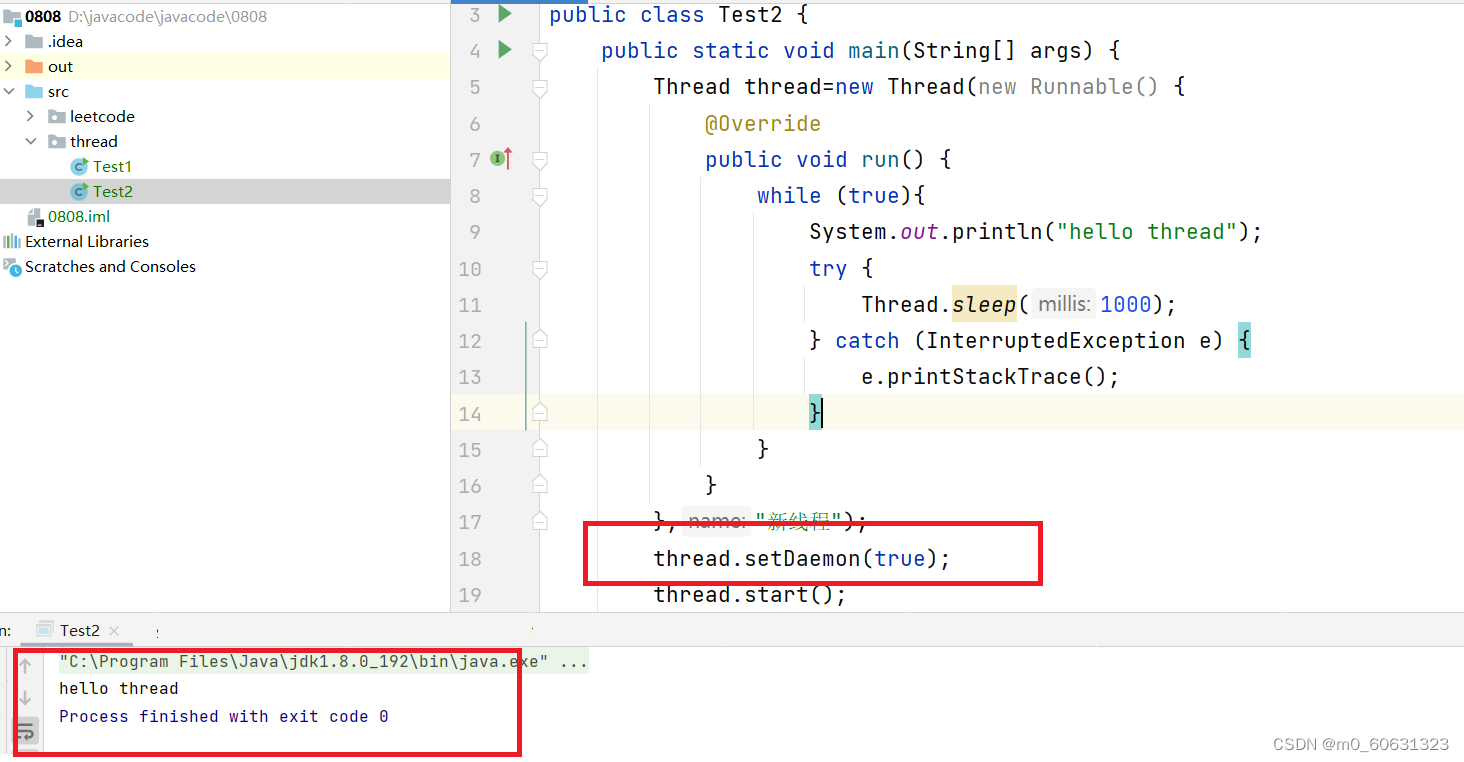This screenshot has width=1464, height=762.
Task: Click InterruptedException in the catch clause
Action: coord(1055,340)
